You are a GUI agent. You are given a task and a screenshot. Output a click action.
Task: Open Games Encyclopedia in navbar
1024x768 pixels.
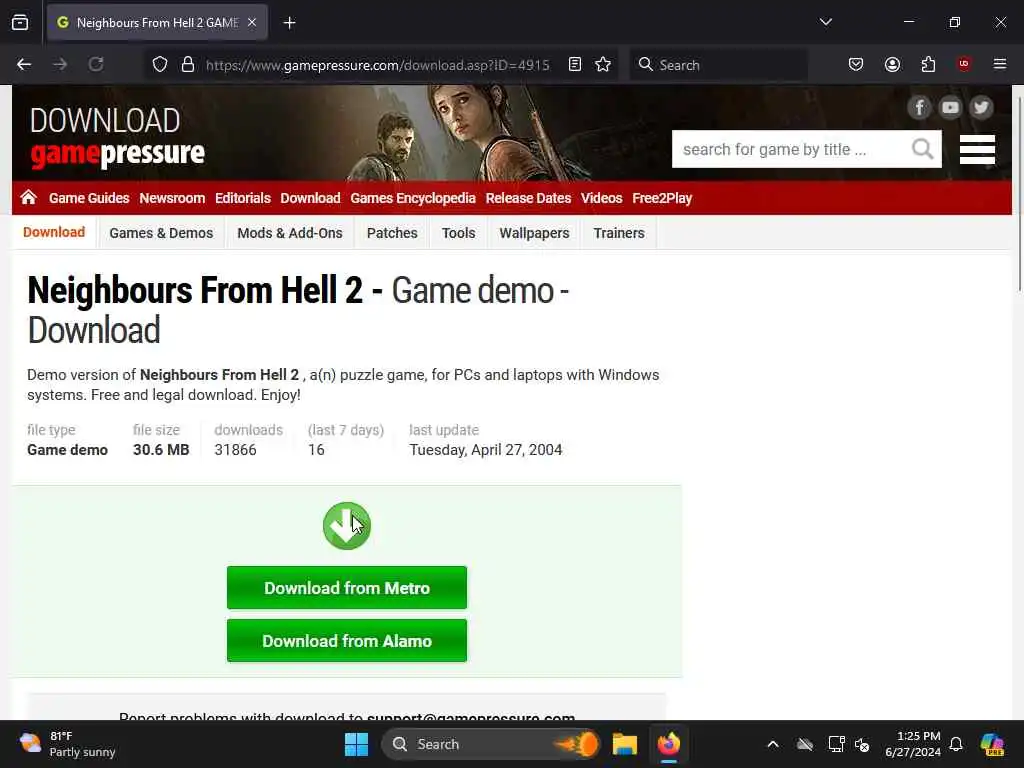413,198
